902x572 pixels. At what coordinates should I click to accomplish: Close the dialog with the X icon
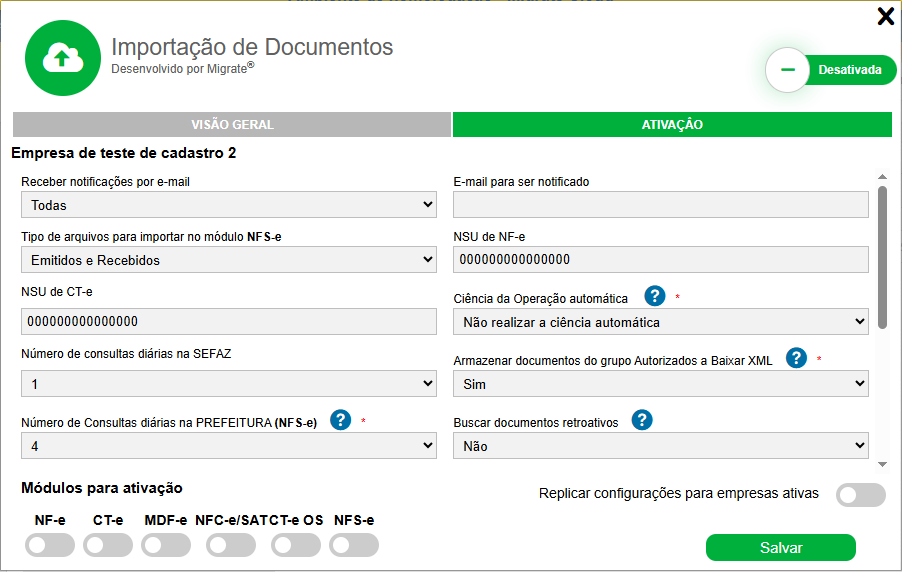click(885, 16)
